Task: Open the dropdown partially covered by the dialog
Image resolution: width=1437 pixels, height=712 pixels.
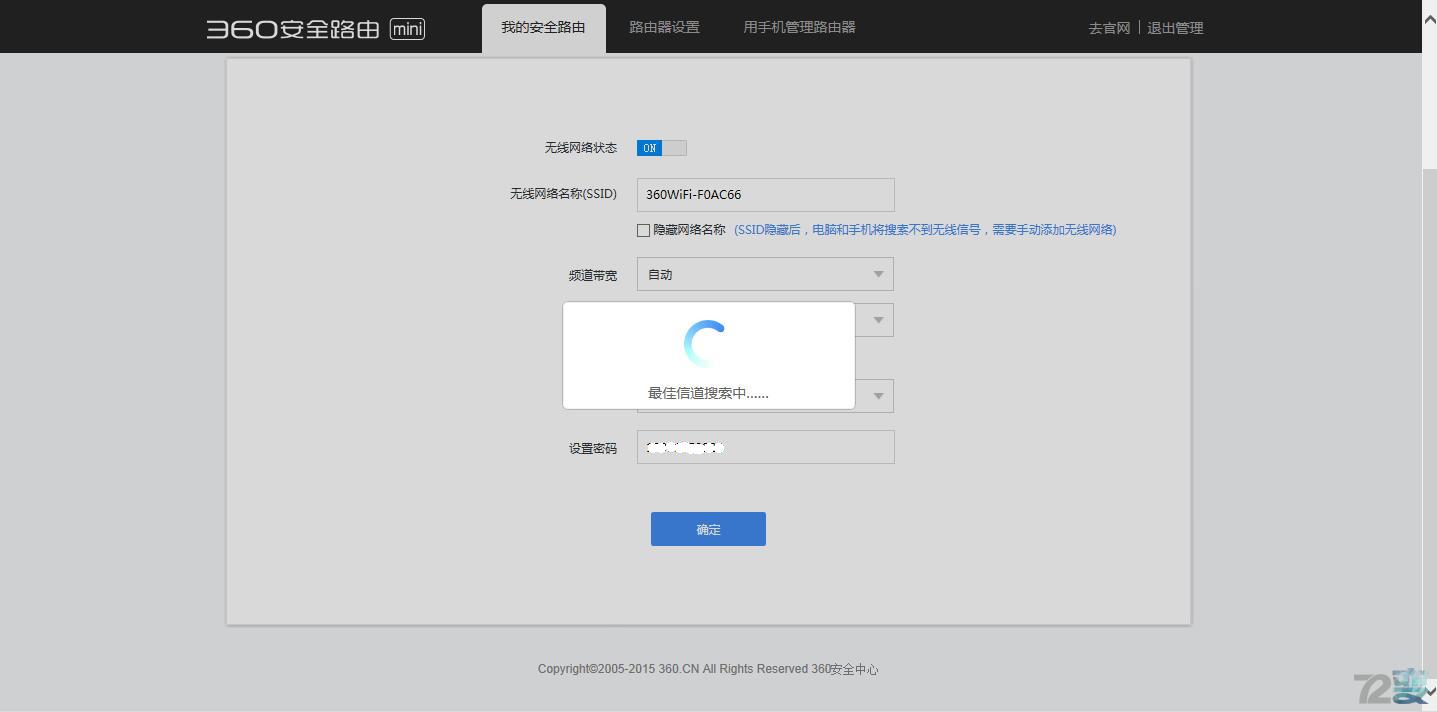Action: click(x=878, y=319)
